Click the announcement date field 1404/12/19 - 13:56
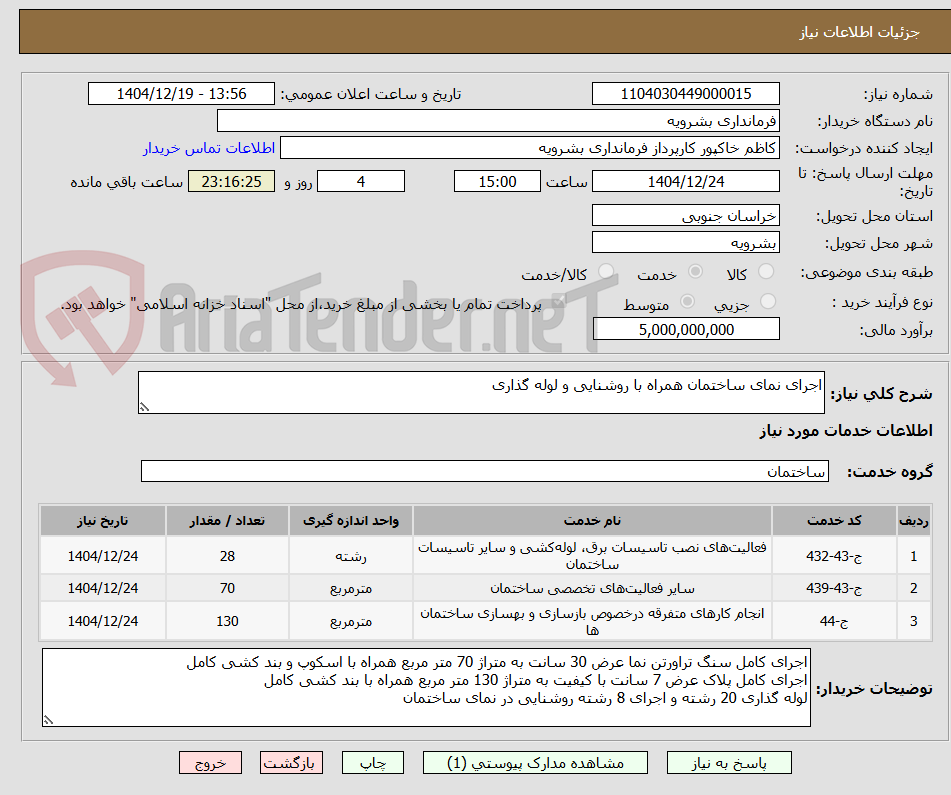The height and width of the screenshot is (795, 951). pos(181,94)
